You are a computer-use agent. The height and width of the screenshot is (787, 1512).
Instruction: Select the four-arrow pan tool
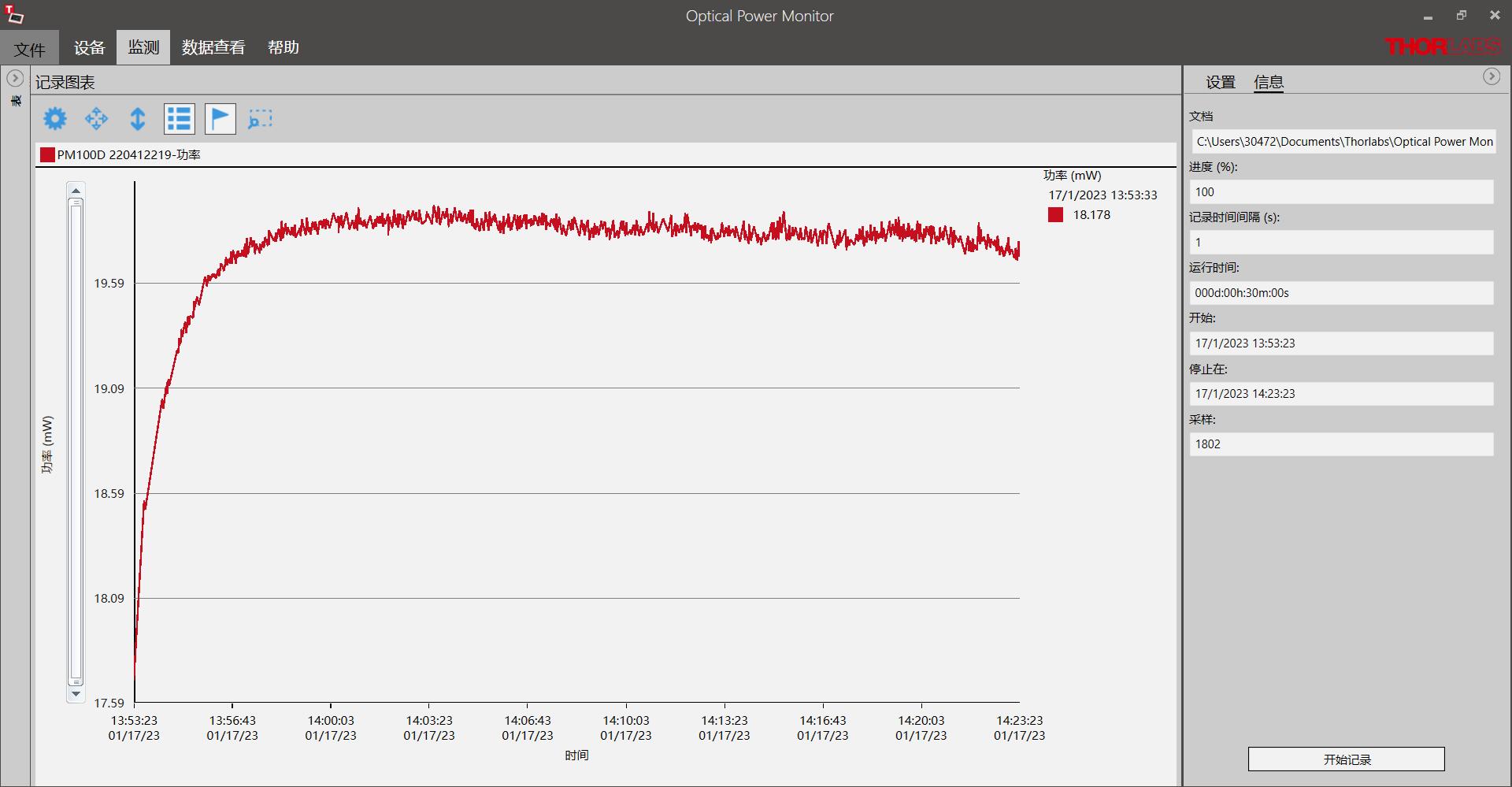coord(96,119)
